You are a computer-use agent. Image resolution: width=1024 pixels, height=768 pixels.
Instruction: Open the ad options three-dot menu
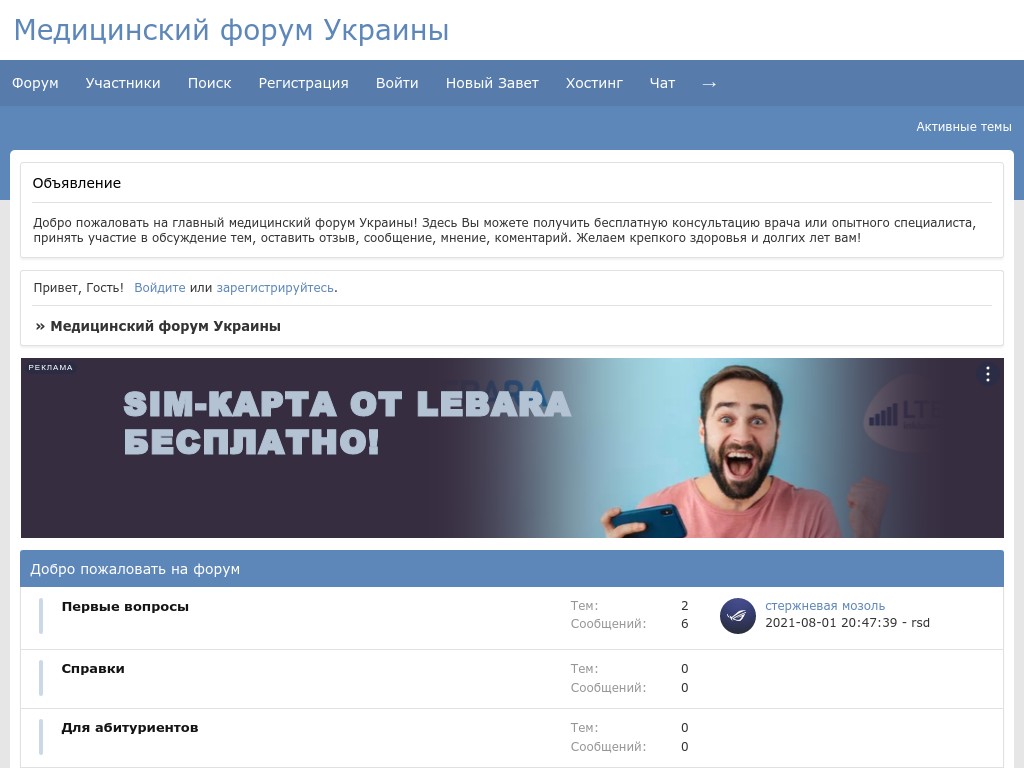tap(987, 374)
